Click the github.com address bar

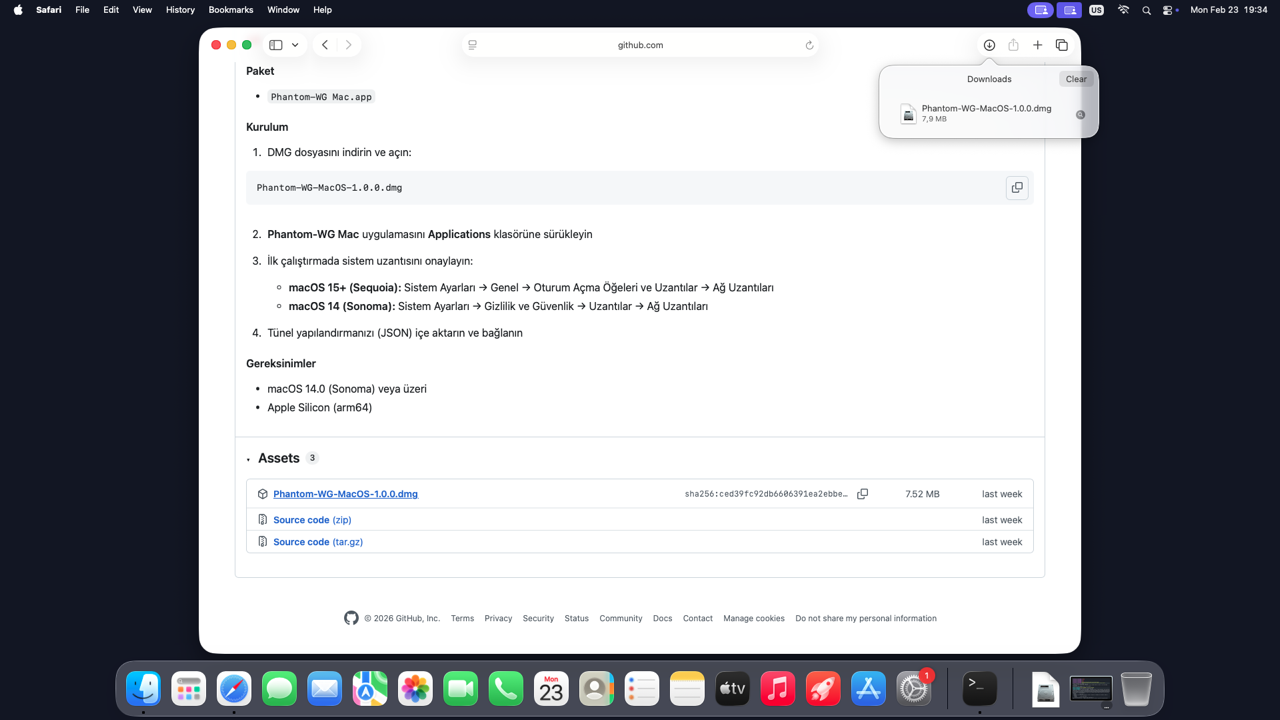click(640, 45)
